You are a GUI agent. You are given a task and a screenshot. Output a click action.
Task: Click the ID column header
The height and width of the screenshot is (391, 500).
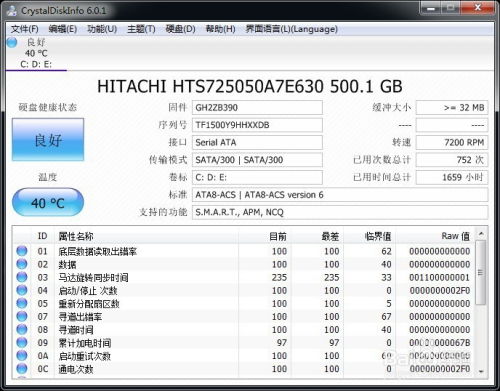42,236
